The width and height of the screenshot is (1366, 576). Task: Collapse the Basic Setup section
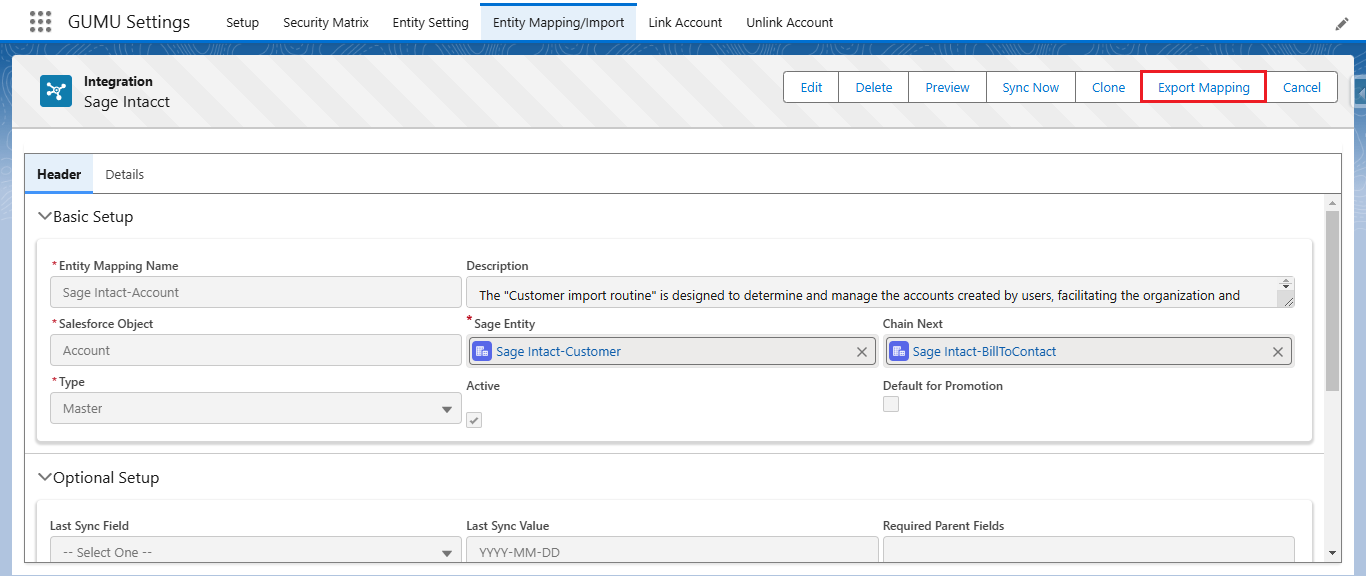(45, 216)
